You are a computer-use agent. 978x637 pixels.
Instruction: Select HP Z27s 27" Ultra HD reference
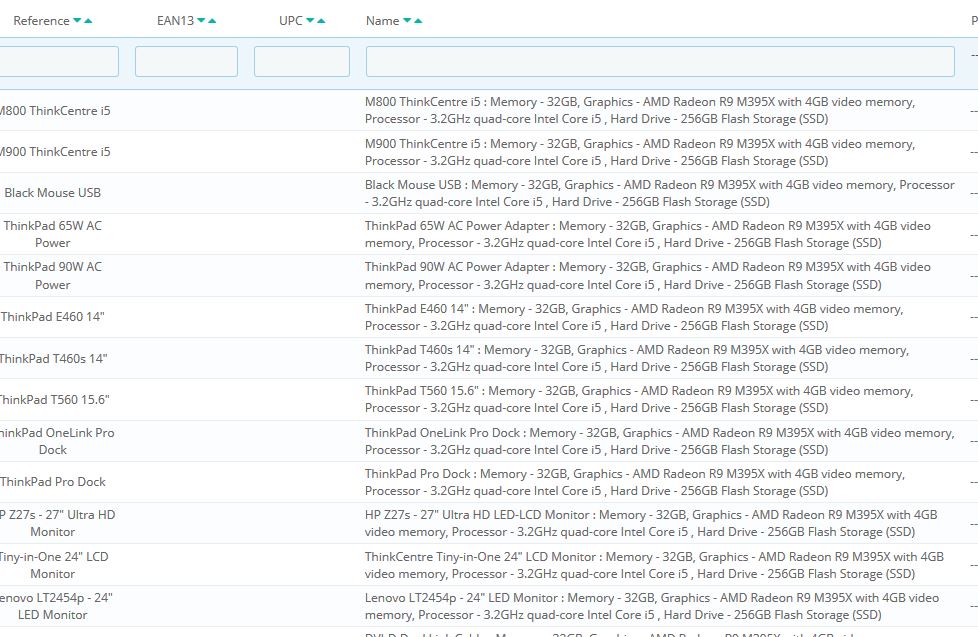(57, 523)
